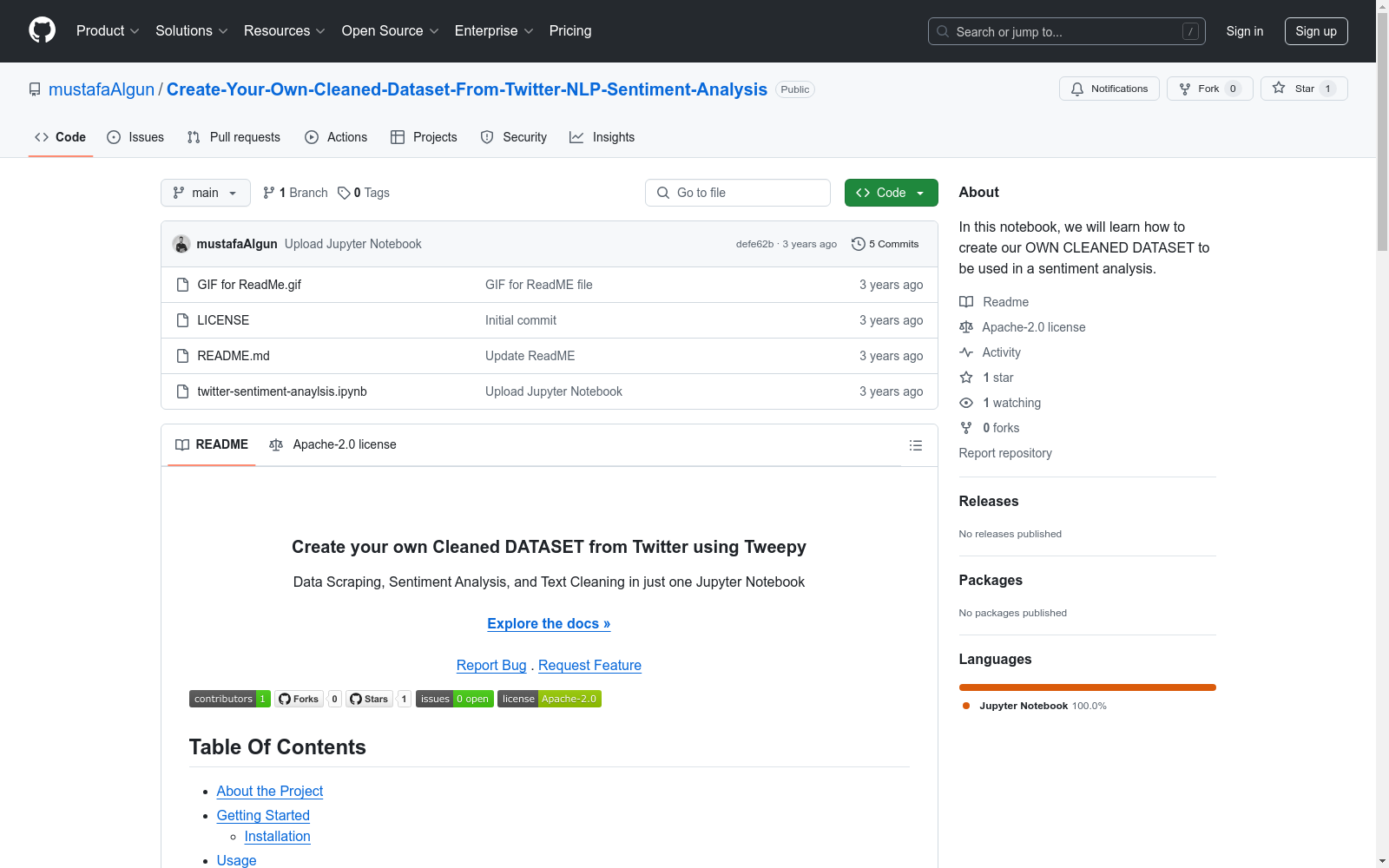The image size is (1389, 868).
Task: Click the Forks badge in README
Action: pyautogui.click(x=308, y=699)
